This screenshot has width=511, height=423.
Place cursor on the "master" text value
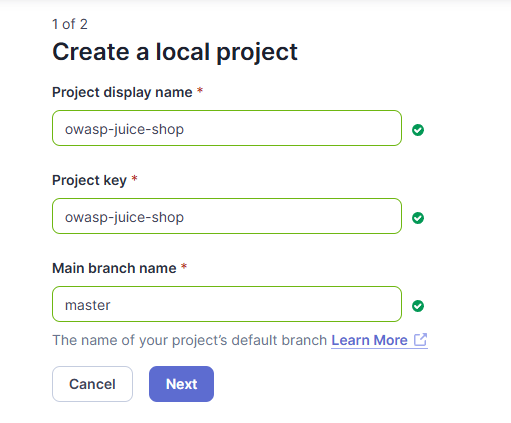pos(87,305)
